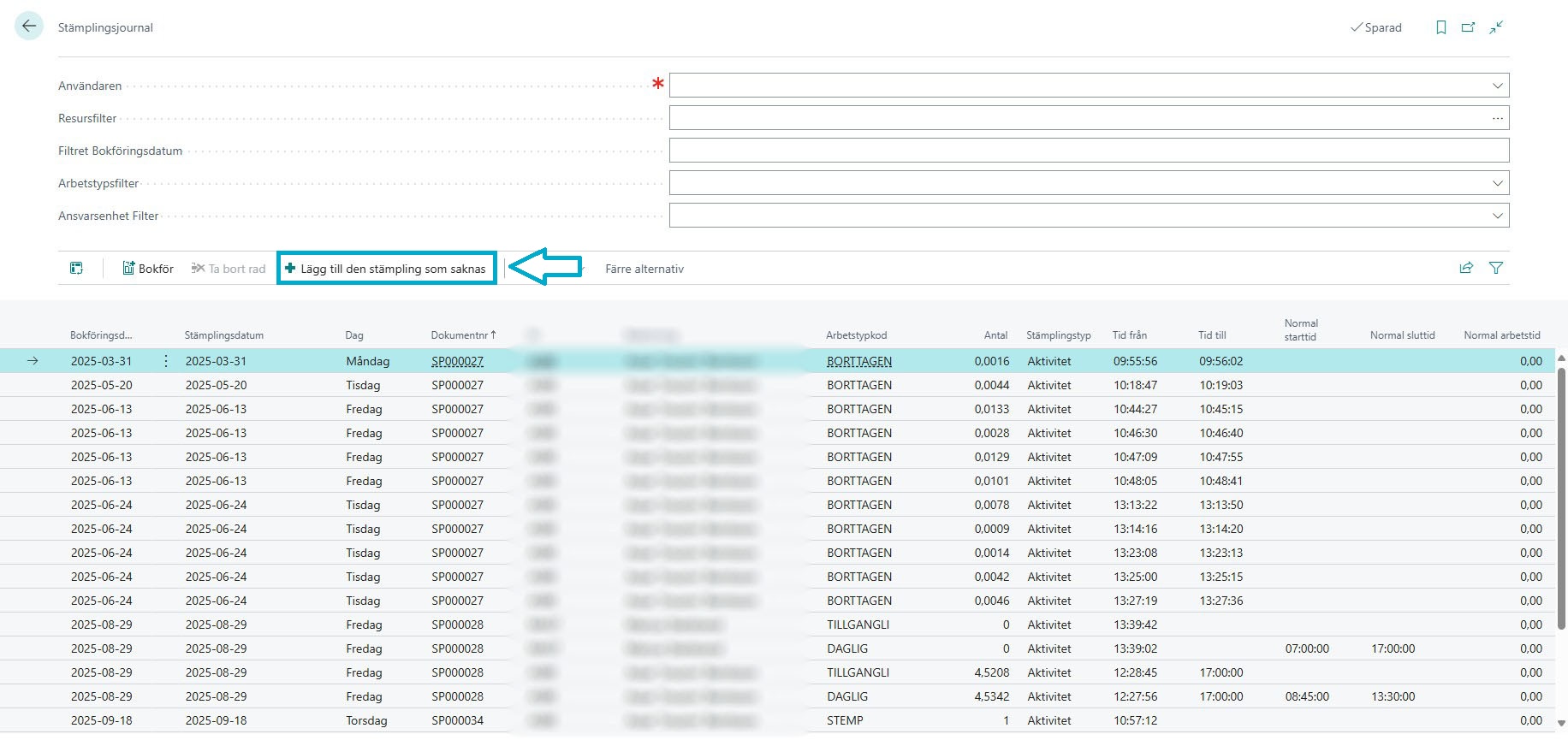Click into Filtret Bokföringsdatum field
This screenshot has width=1568, height=746.
(x=1088, y=151)
